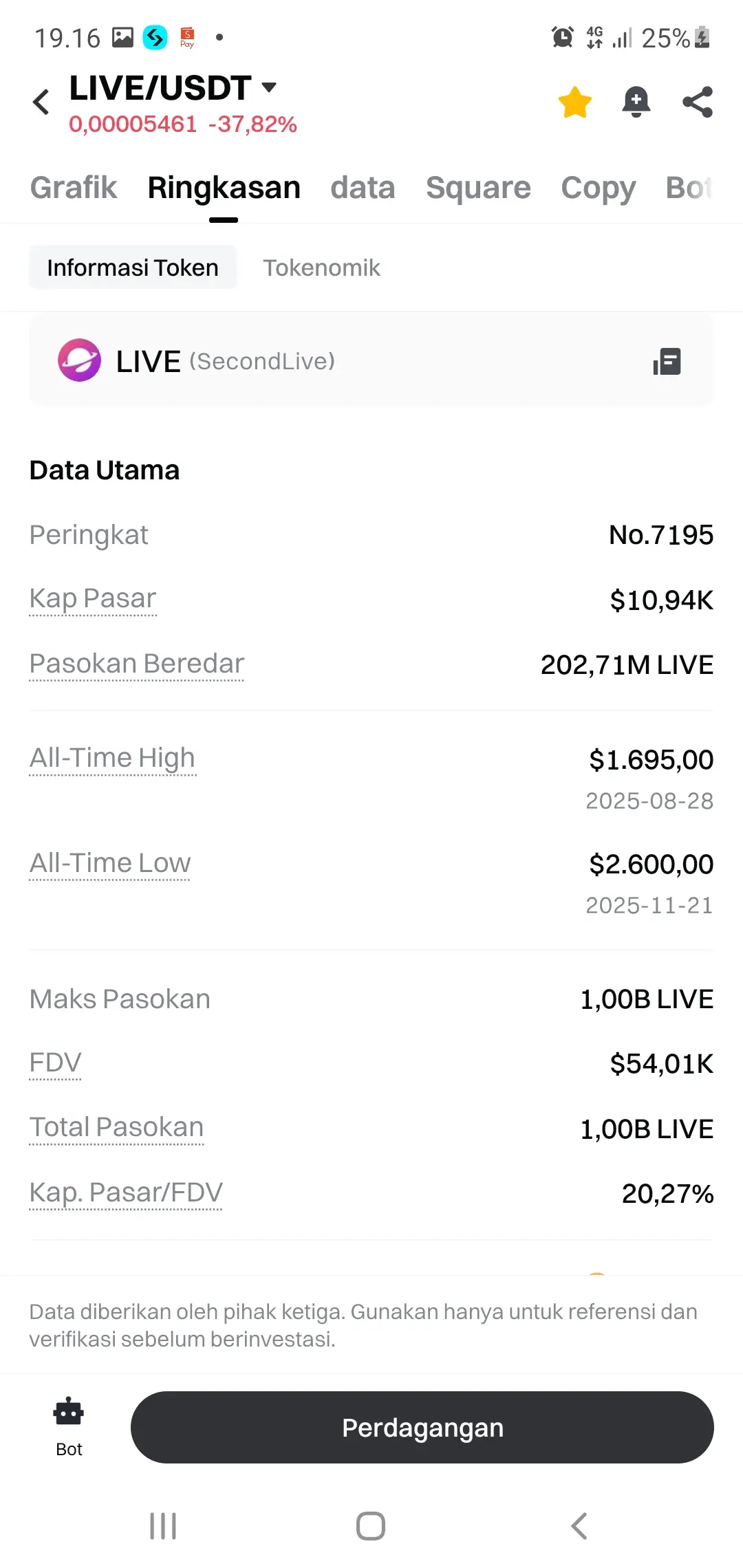
Task: Switch to the Grafik tab
Action: (74, 188)
